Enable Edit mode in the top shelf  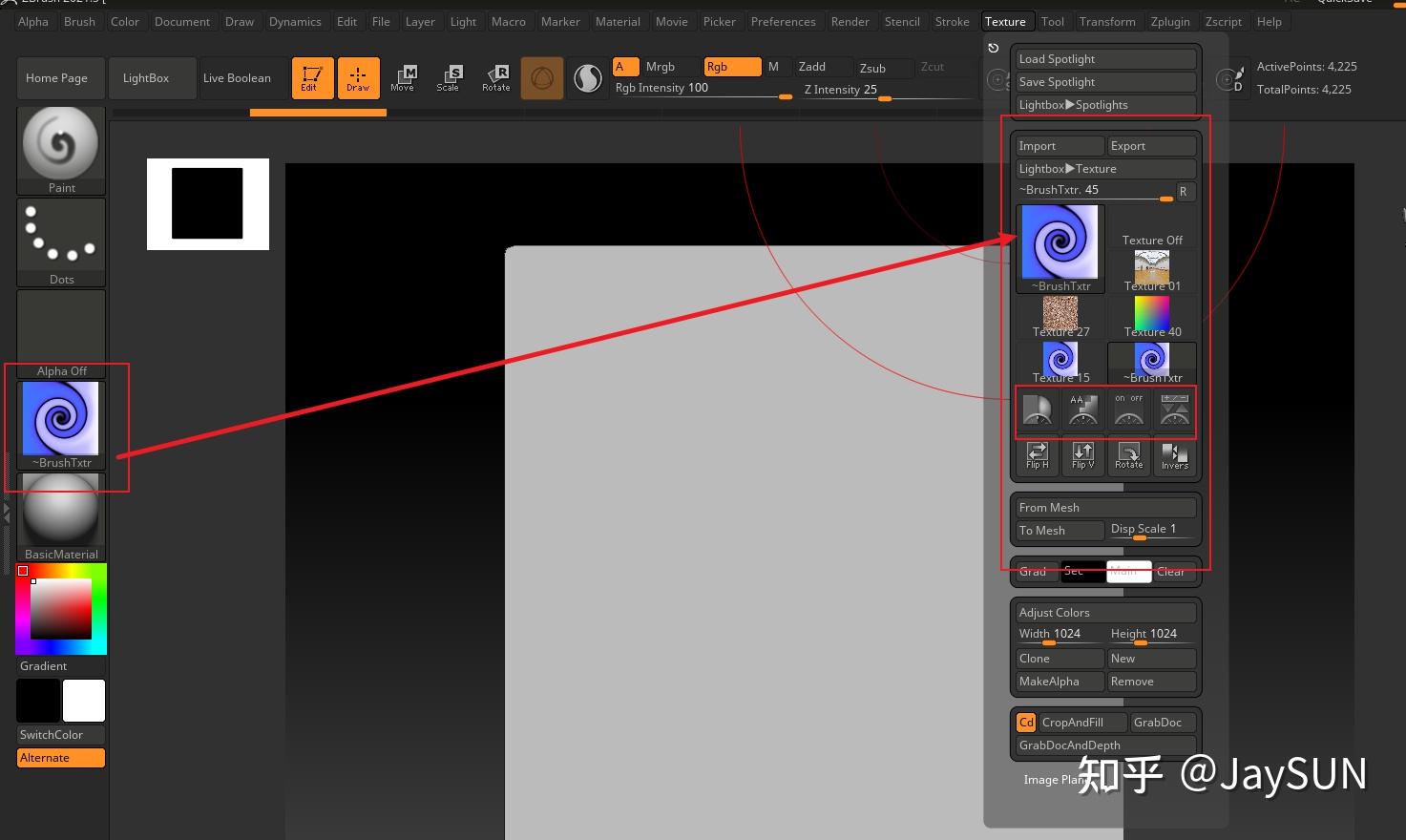coord(312,77)
